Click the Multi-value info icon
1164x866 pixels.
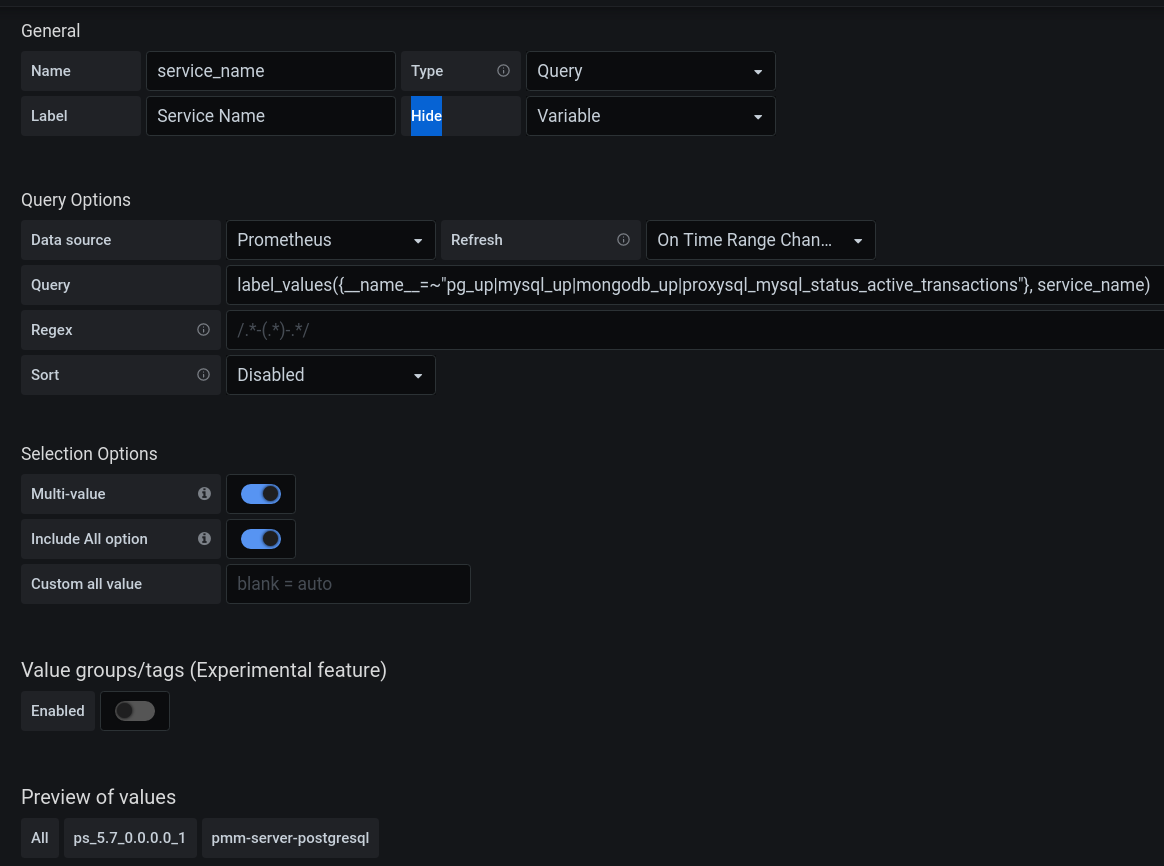(204, 494)
